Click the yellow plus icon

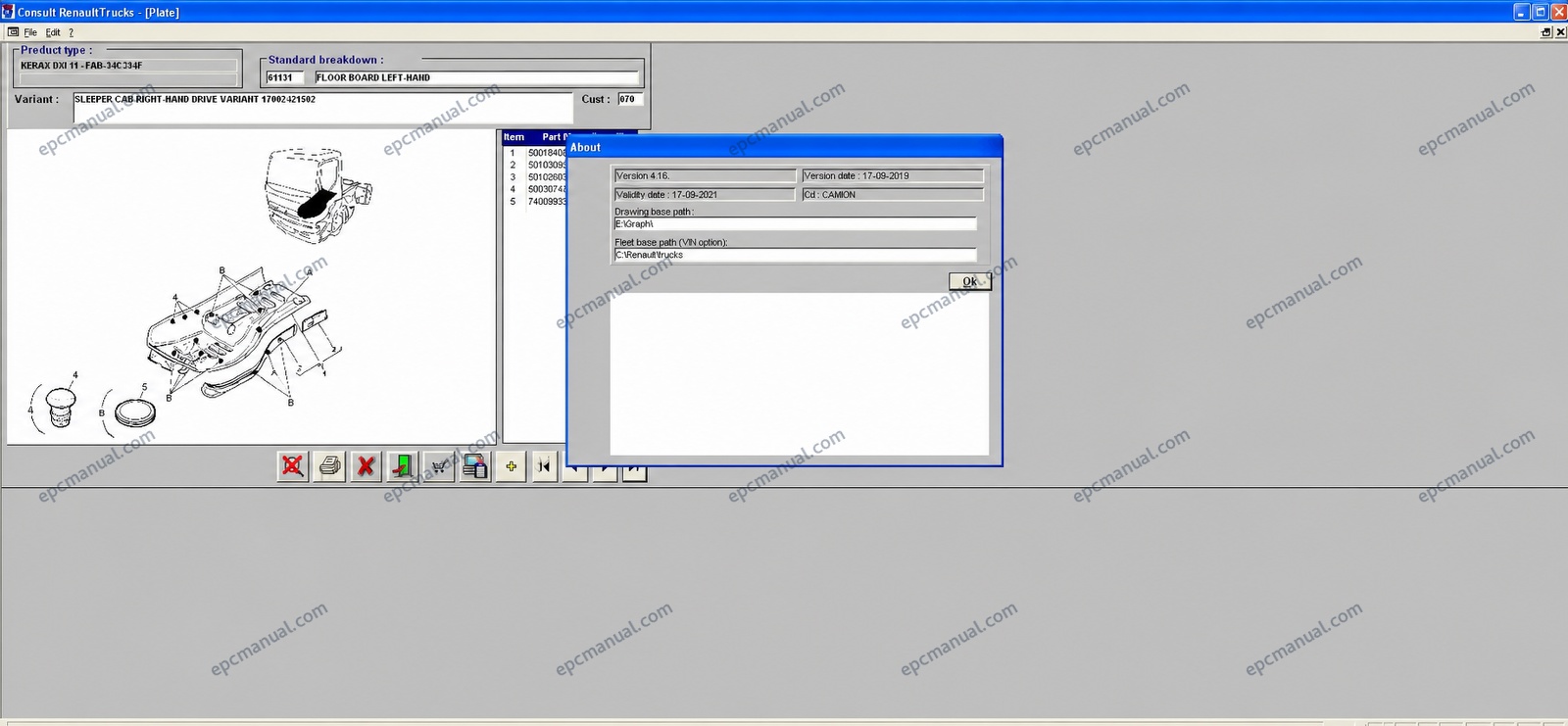point(511,466)
